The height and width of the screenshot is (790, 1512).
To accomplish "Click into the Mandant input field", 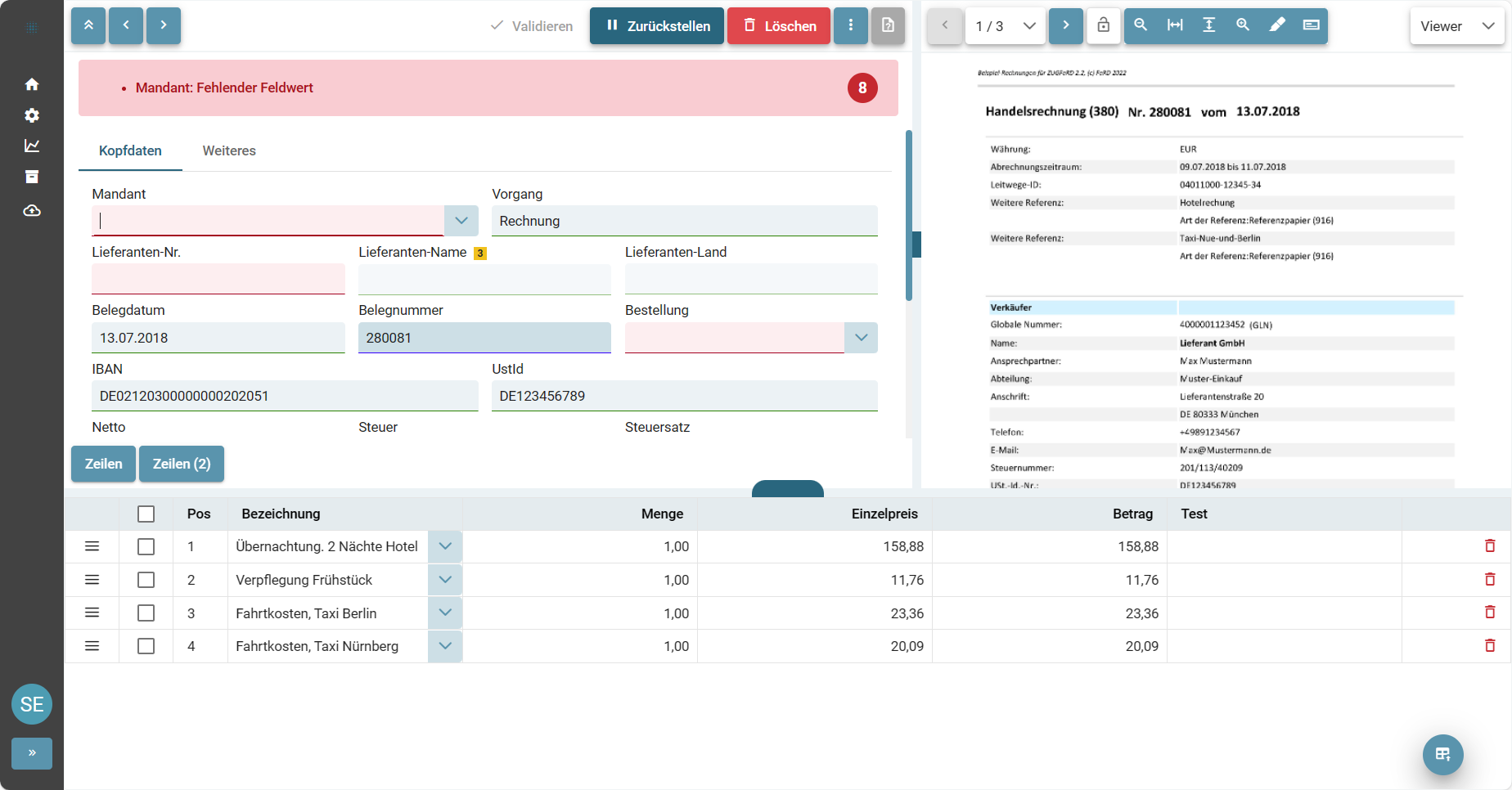I will click(x=268, y=221).
